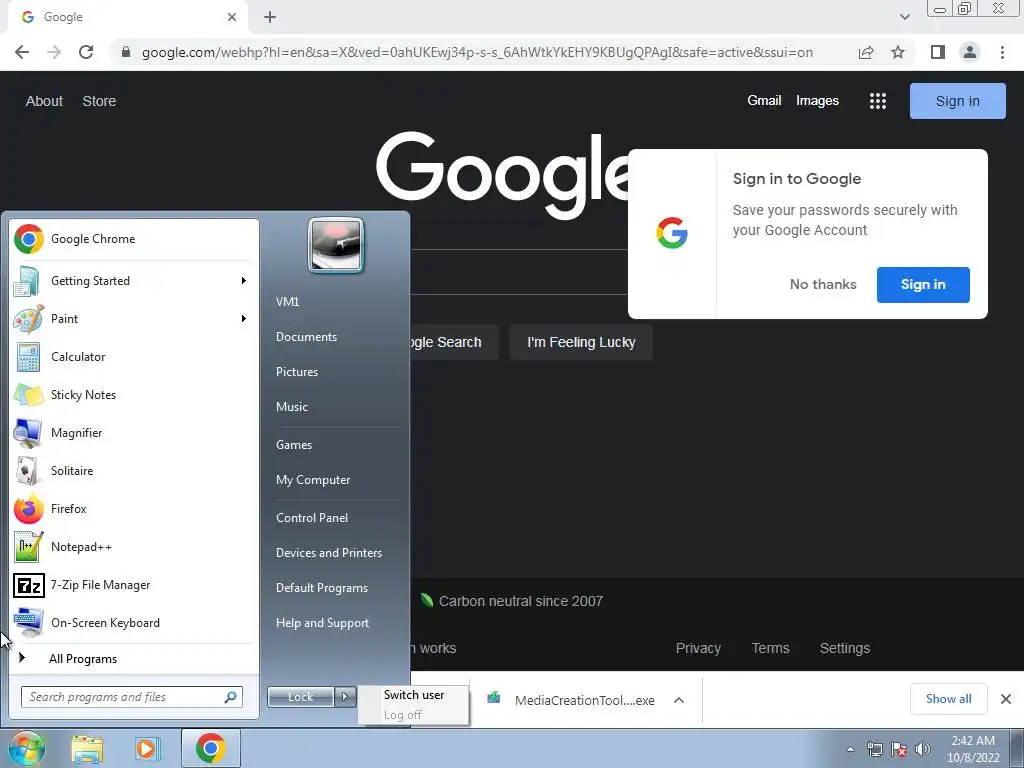The width and height of the screenshot is (1024, 768).
Task: Expand Getting Started submenu arrow
Action: coord(244,281)
